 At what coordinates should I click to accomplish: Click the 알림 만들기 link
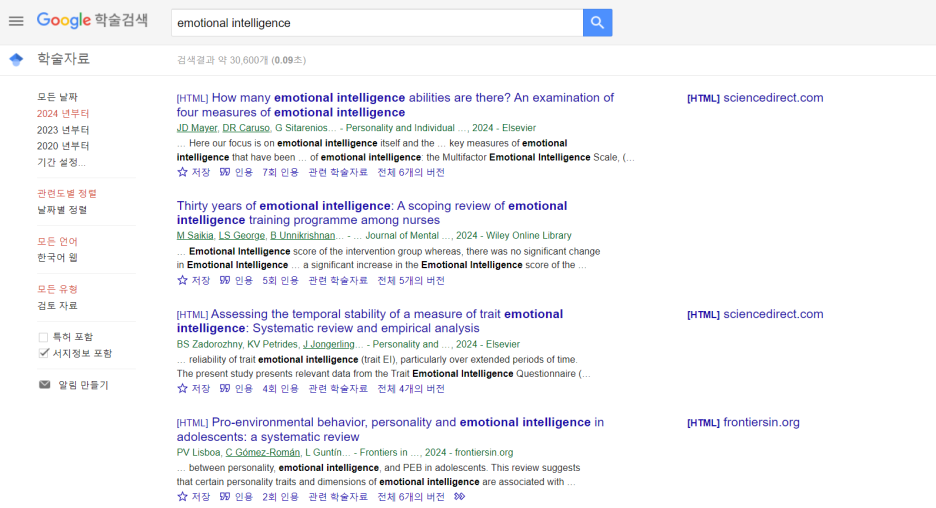(x=84, y=385)
